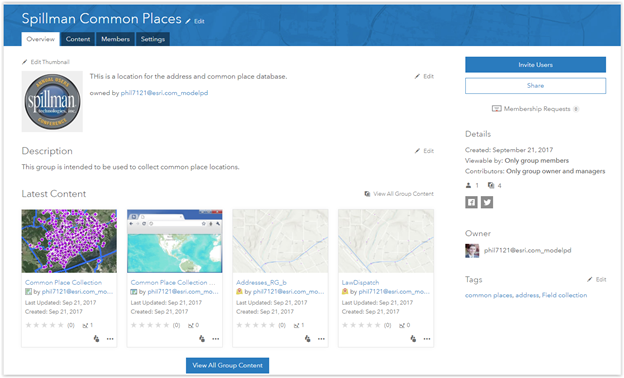
Task: Open the LawDispatch title link
Action: coord(360,282)
